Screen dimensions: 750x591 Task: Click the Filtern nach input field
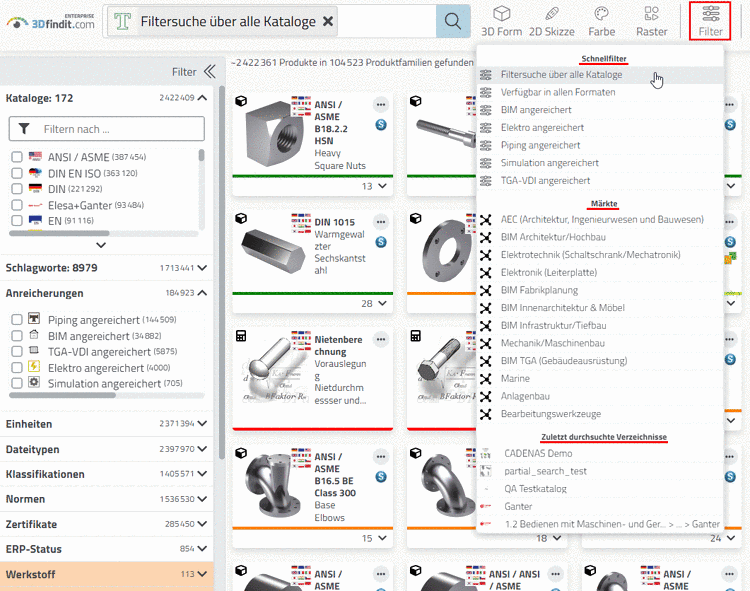pos(107,129)
